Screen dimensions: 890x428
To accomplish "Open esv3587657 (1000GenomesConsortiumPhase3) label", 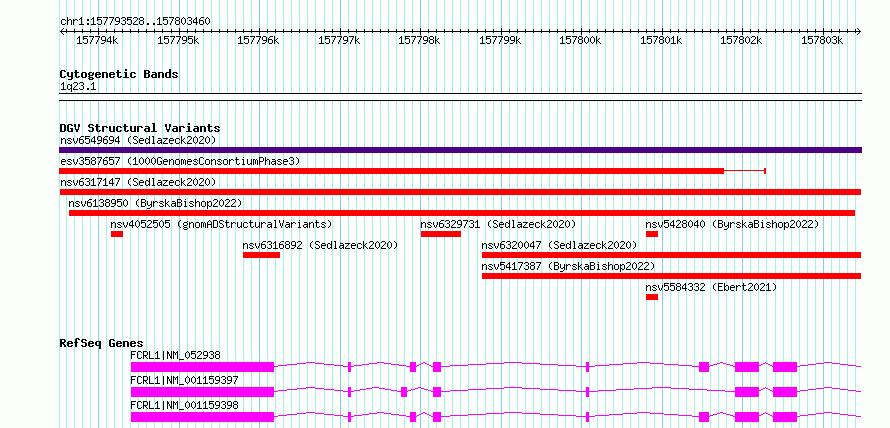I will pos(180,161).
